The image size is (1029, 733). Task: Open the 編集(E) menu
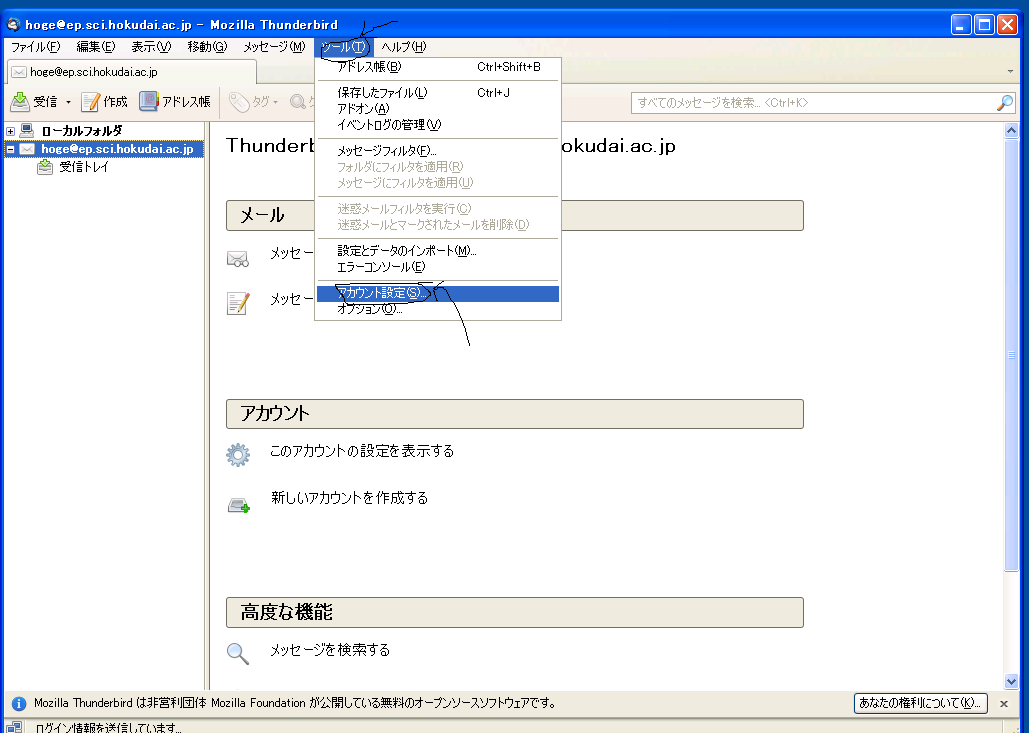(95, 47)
